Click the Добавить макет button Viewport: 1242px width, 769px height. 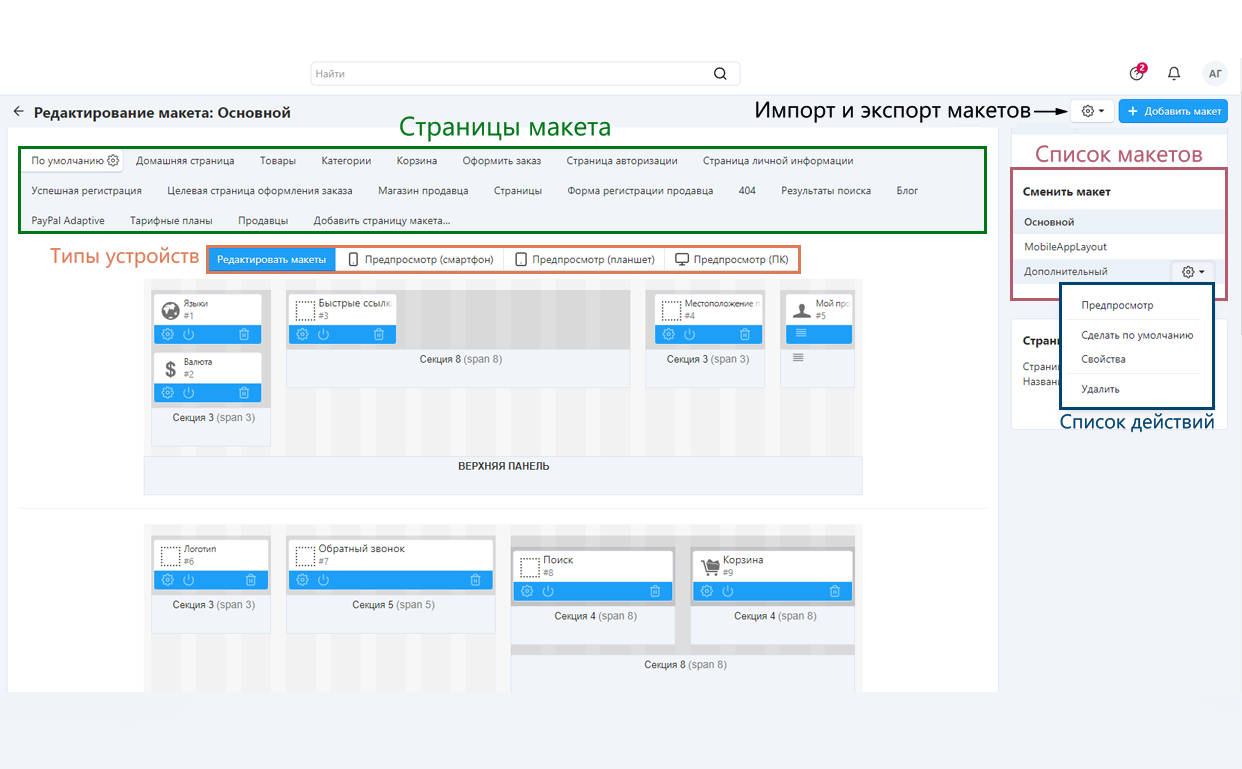click(1173, 111)
